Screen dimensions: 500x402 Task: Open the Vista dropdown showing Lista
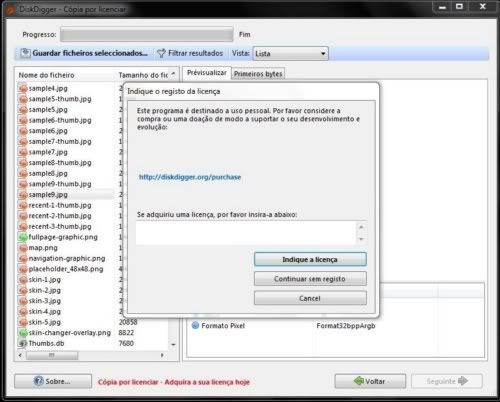(x=290, y=54)
